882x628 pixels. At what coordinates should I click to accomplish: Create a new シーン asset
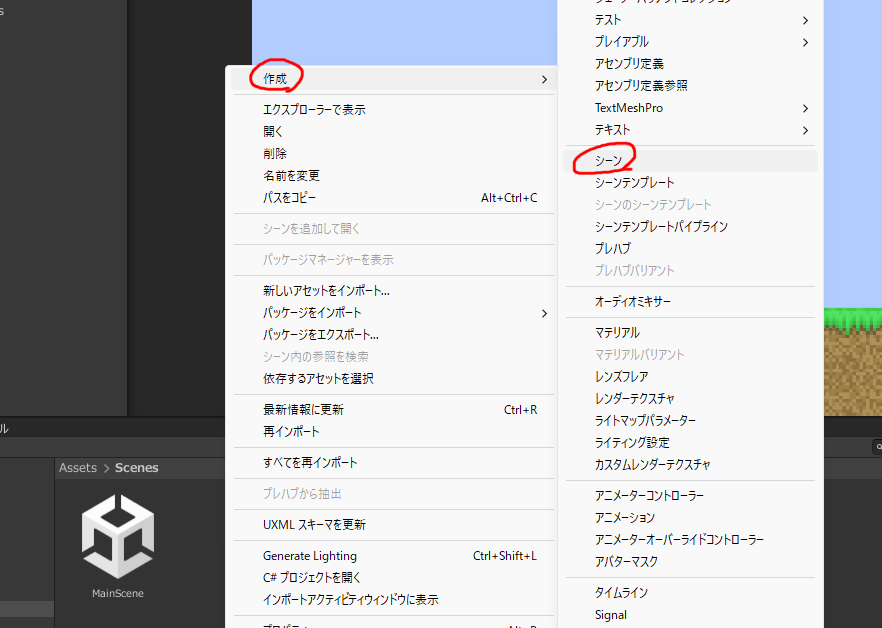(x=690, y=161)
